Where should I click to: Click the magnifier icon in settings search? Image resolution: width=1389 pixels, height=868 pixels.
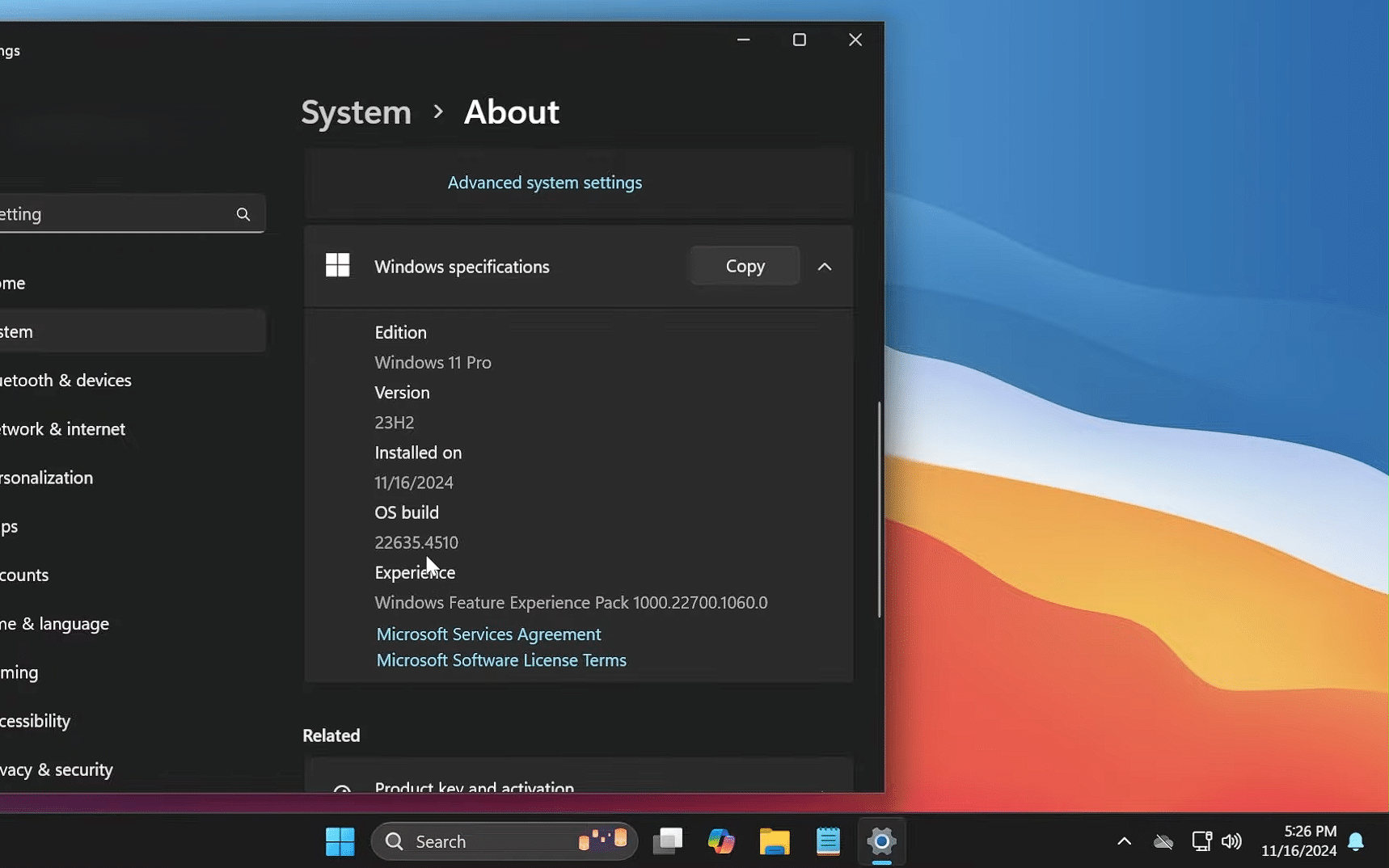tap(243, 214)
